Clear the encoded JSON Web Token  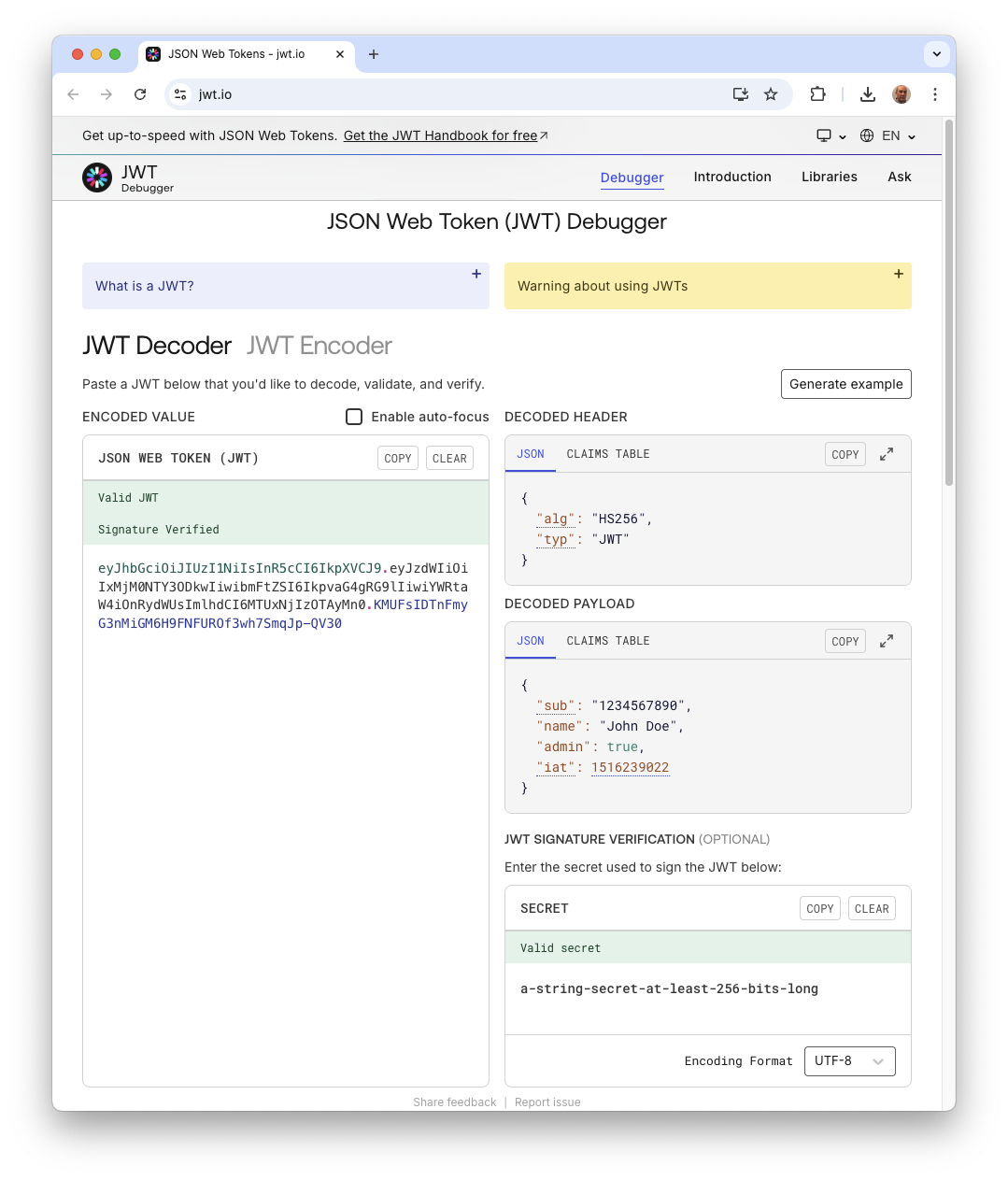[449, 459]
